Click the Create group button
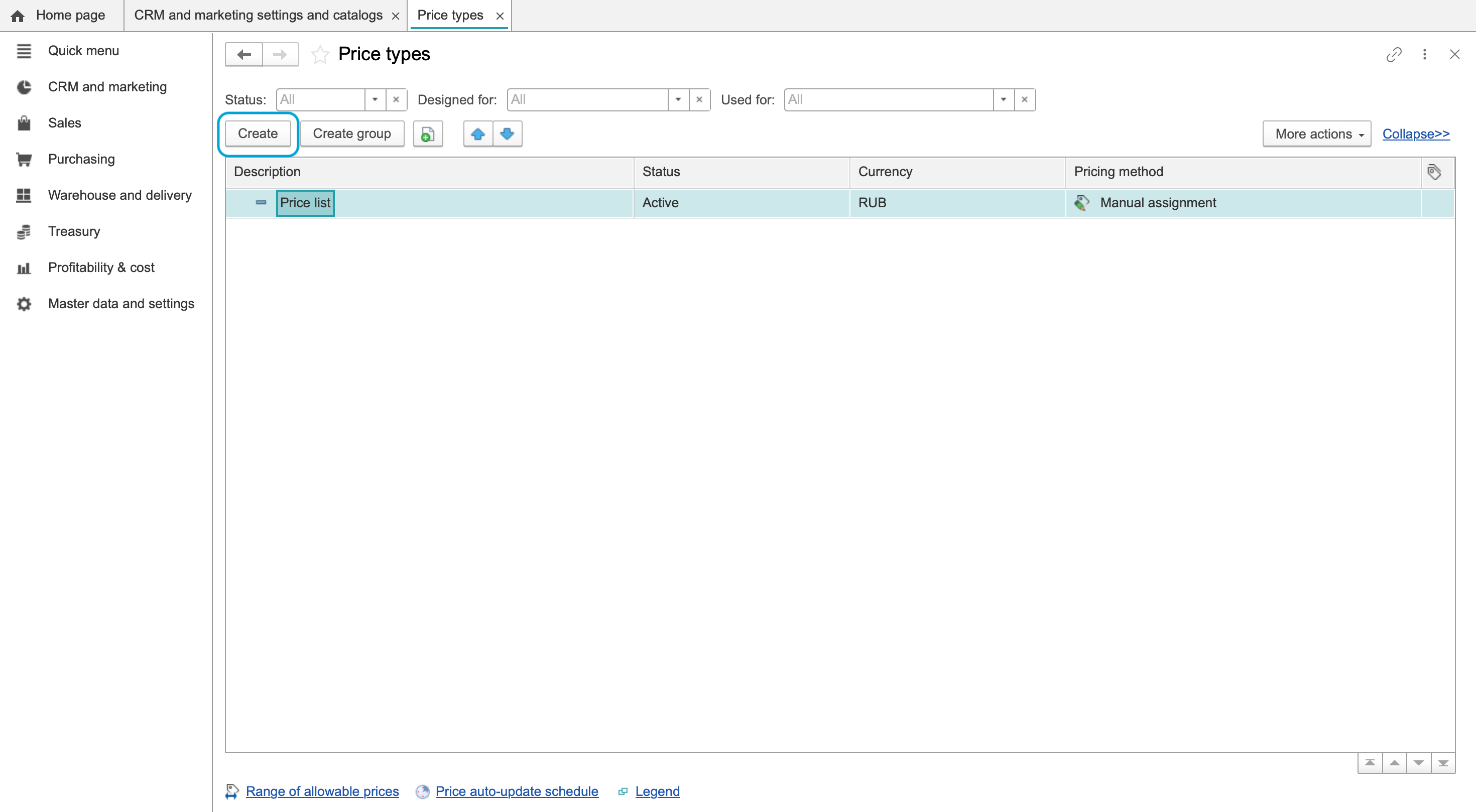This screenshot has width=1476, height=812. (352, 134)
